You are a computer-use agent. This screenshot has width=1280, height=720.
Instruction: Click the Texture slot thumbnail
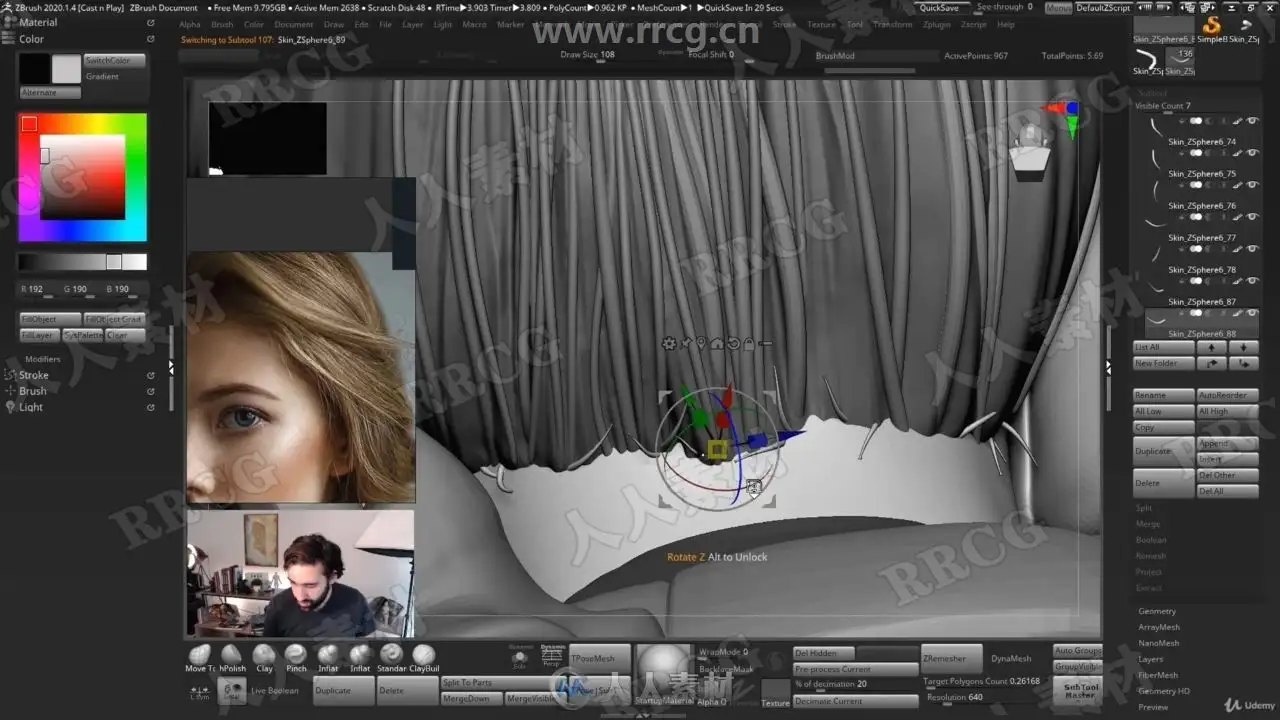(775, 692)
